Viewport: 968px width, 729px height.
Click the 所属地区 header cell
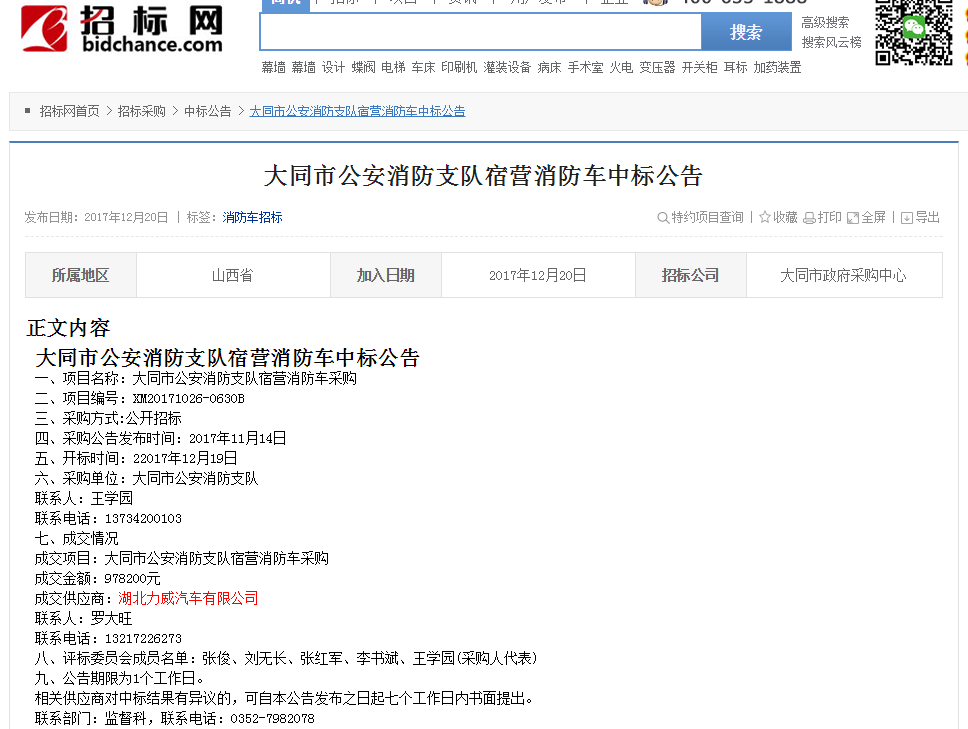[x=81, y=275]
